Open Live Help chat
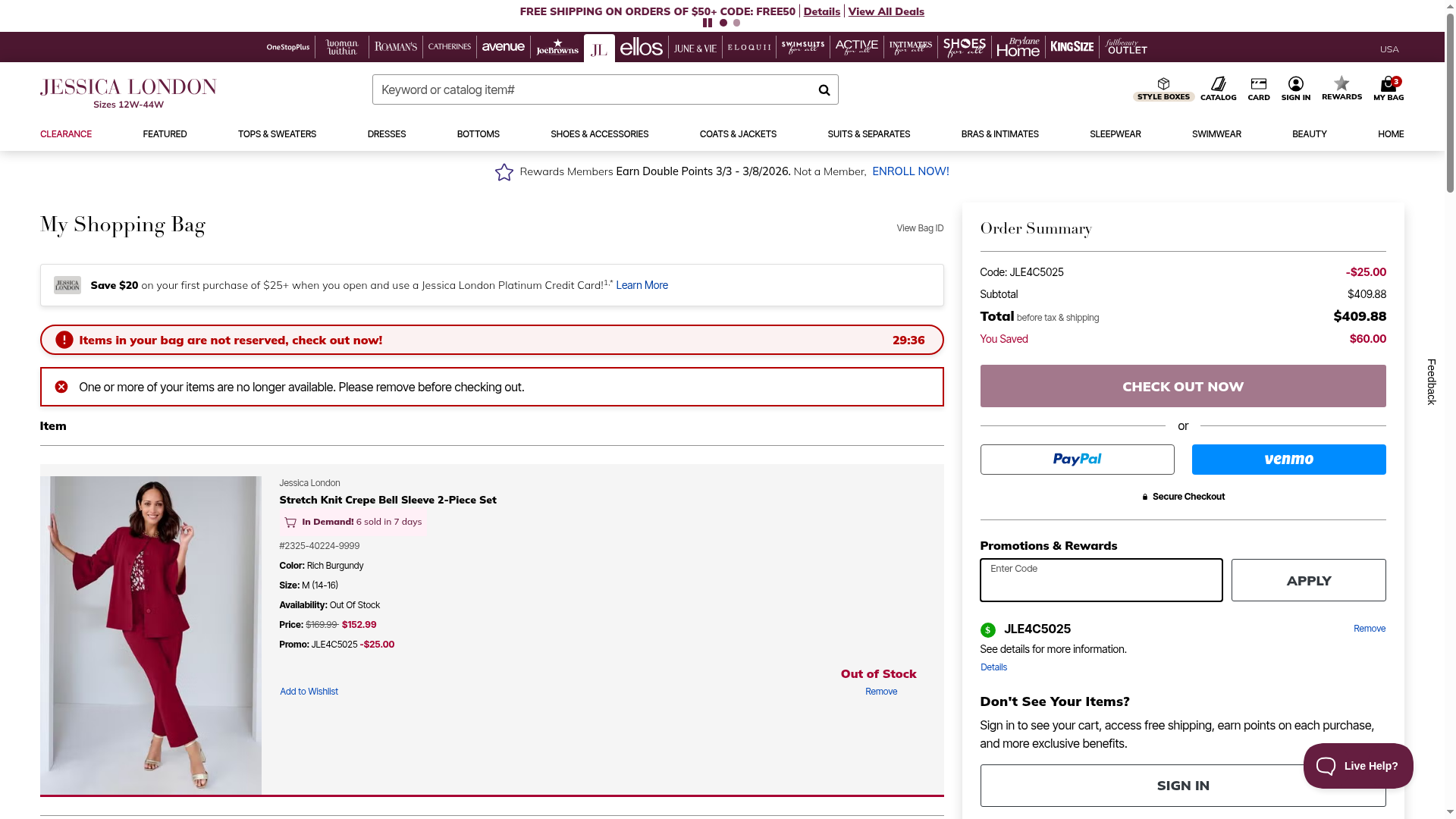The width and height of the screenshot is (1456, 819). click(x=1357, y=766)
